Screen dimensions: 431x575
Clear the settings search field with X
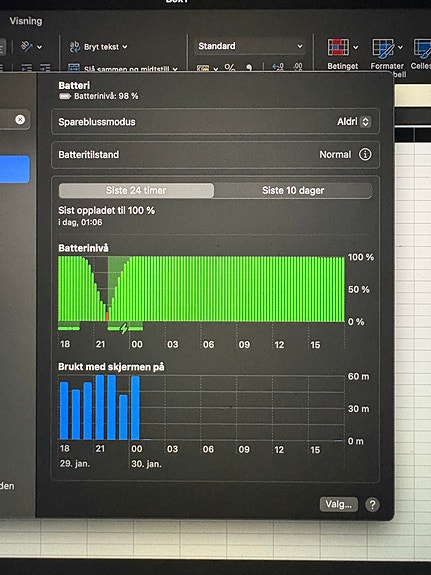click(20, 120)
